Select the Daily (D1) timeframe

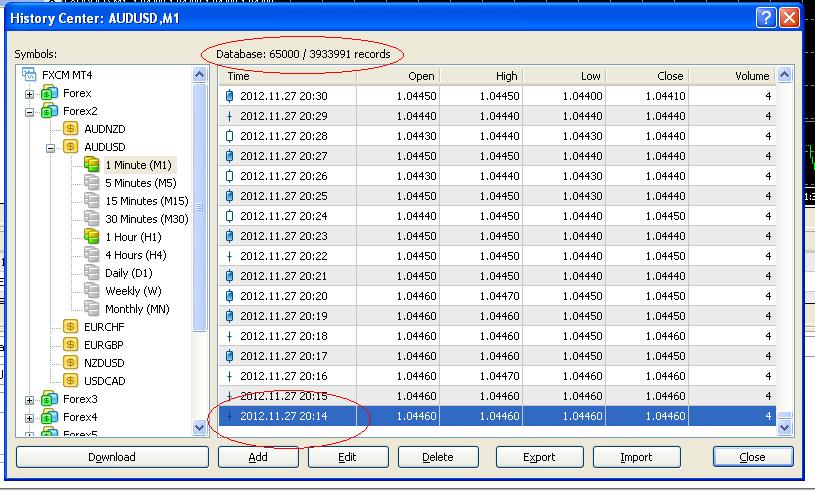pyautogui.click(x=128, y=273)
